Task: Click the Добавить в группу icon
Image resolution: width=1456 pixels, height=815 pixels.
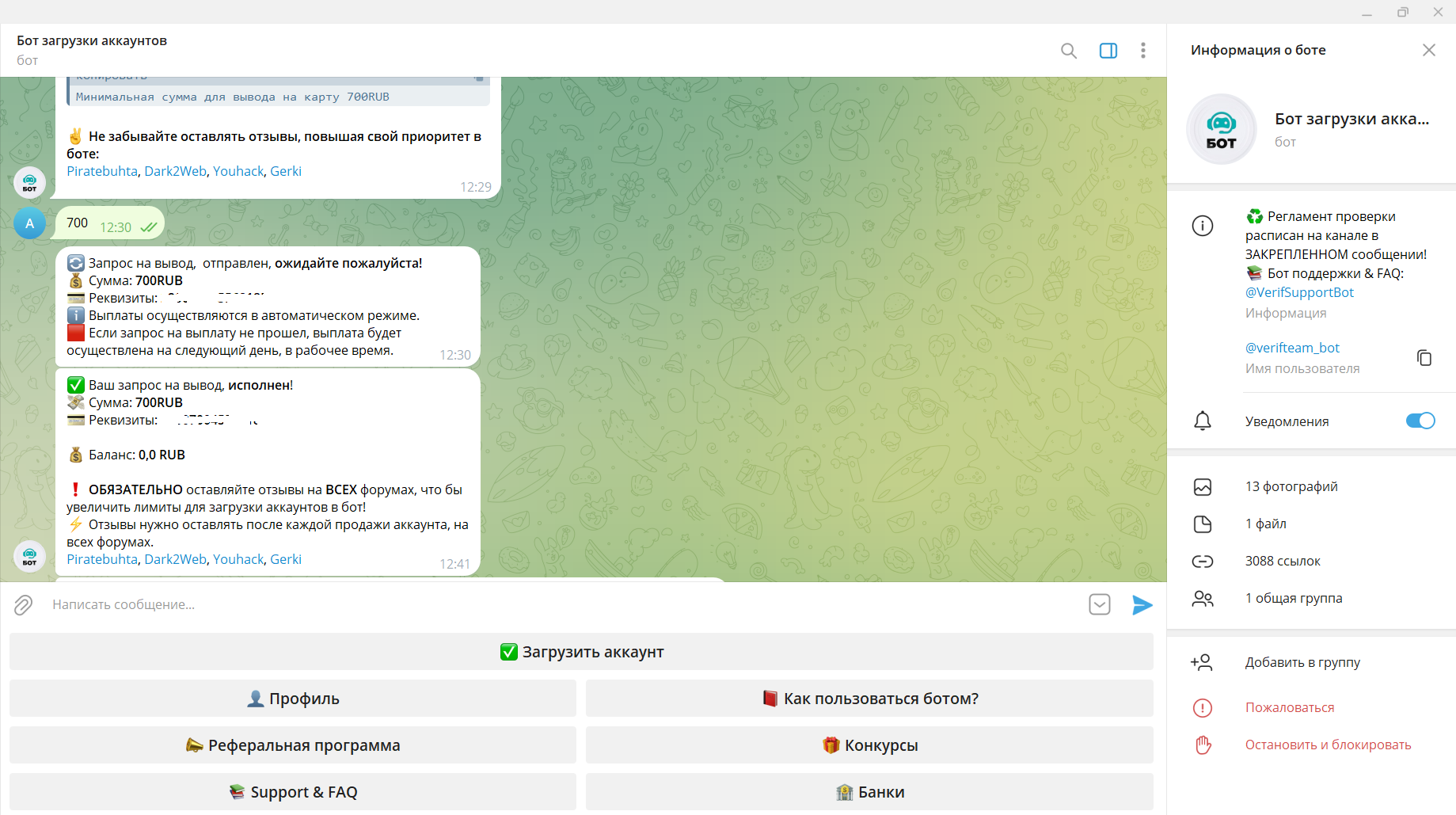Action: point(1202,662)
